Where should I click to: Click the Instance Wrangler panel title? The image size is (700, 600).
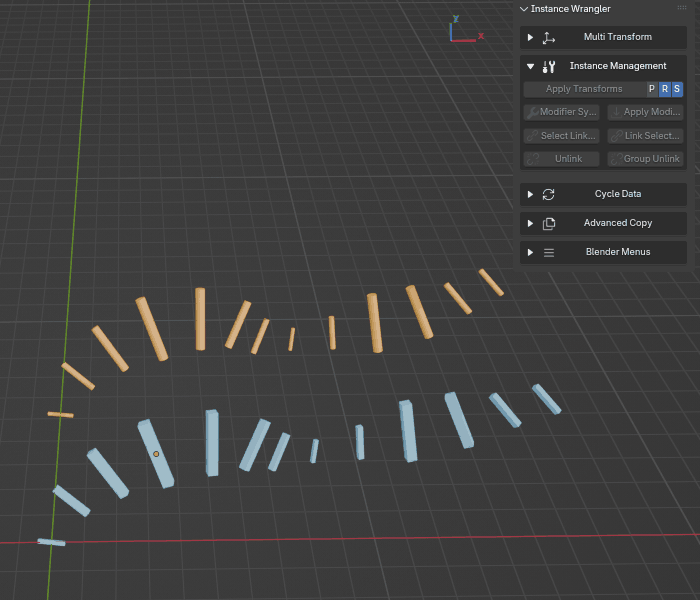click(x=571, y=9)
